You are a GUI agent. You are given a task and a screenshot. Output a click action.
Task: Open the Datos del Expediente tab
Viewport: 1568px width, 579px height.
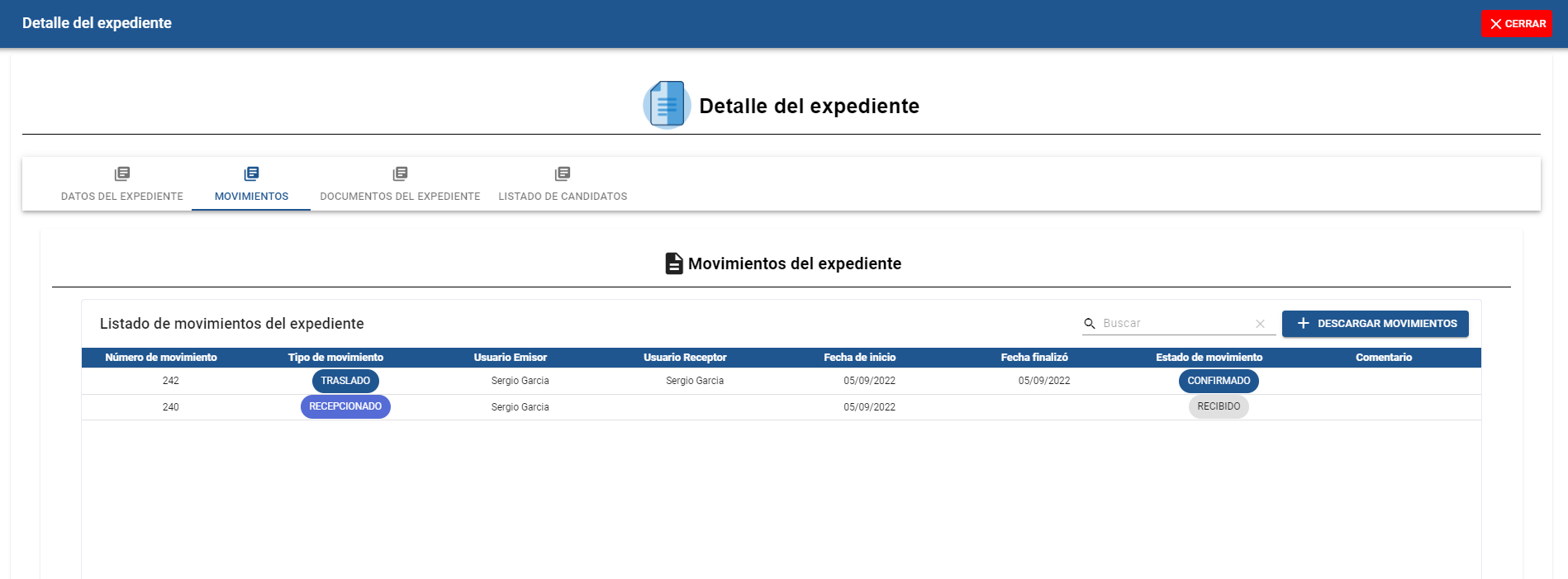(122, 196)
